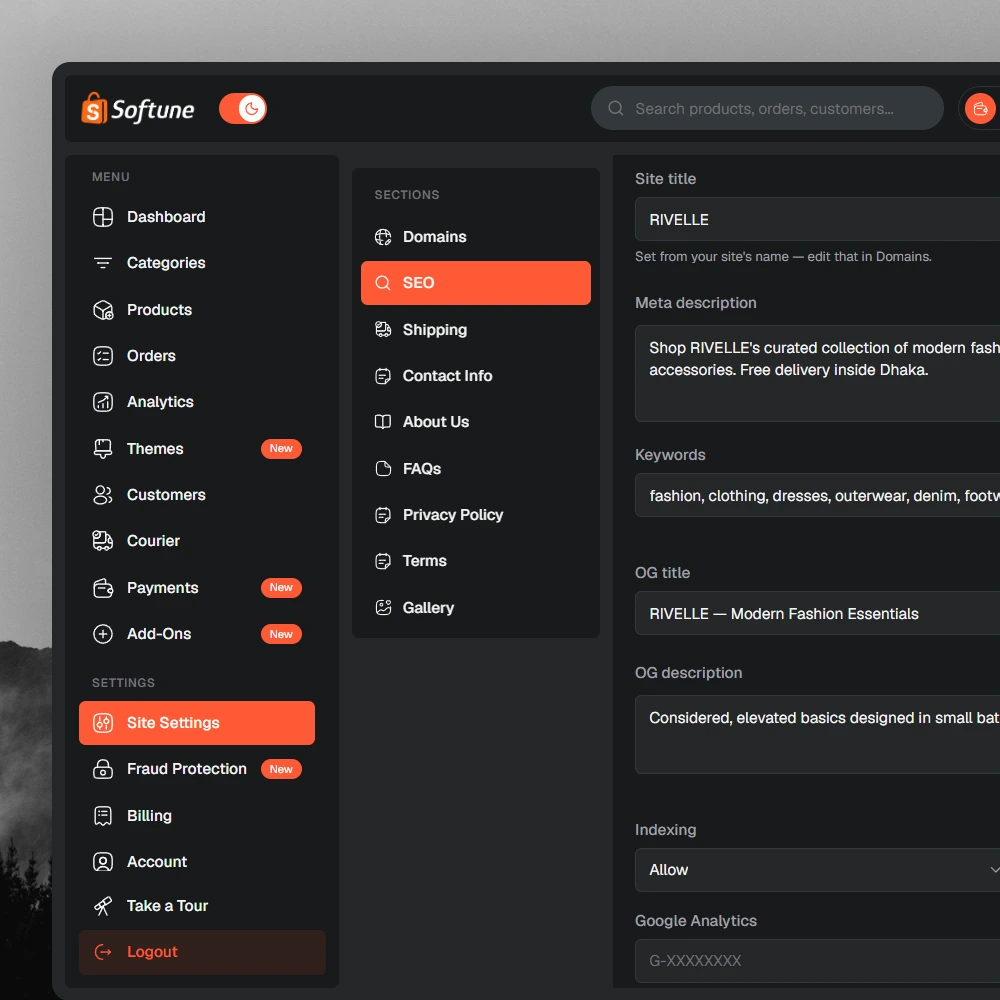Select the Terms section

(x=476, y=561)
